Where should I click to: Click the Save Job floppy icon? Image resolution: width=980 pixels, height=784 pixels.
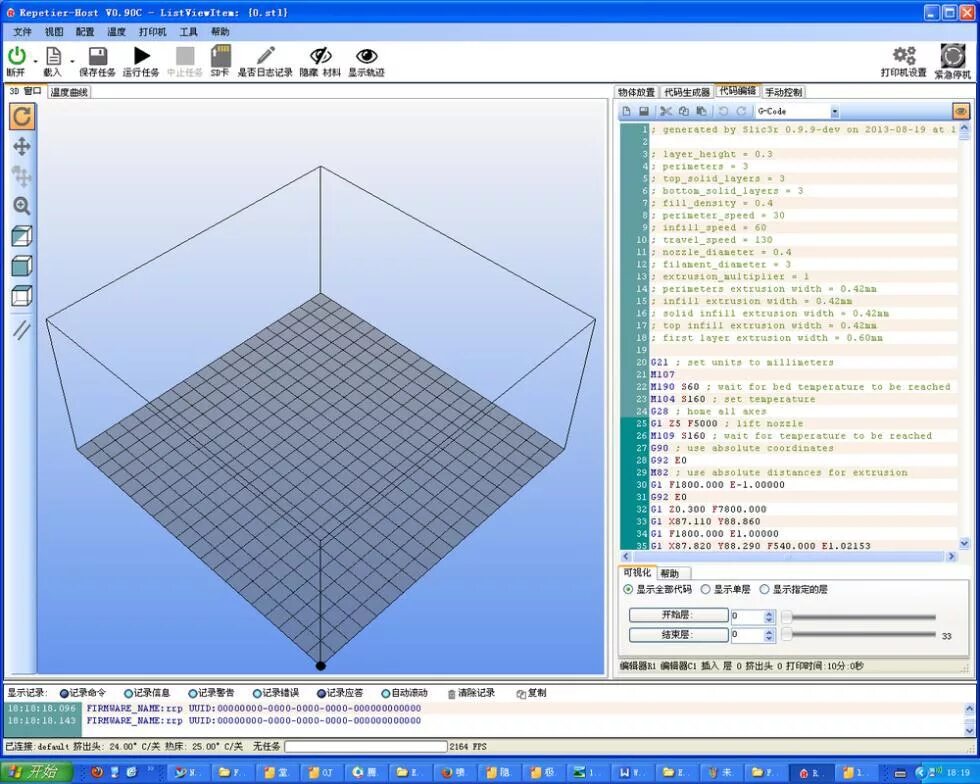tap(98, 56)
